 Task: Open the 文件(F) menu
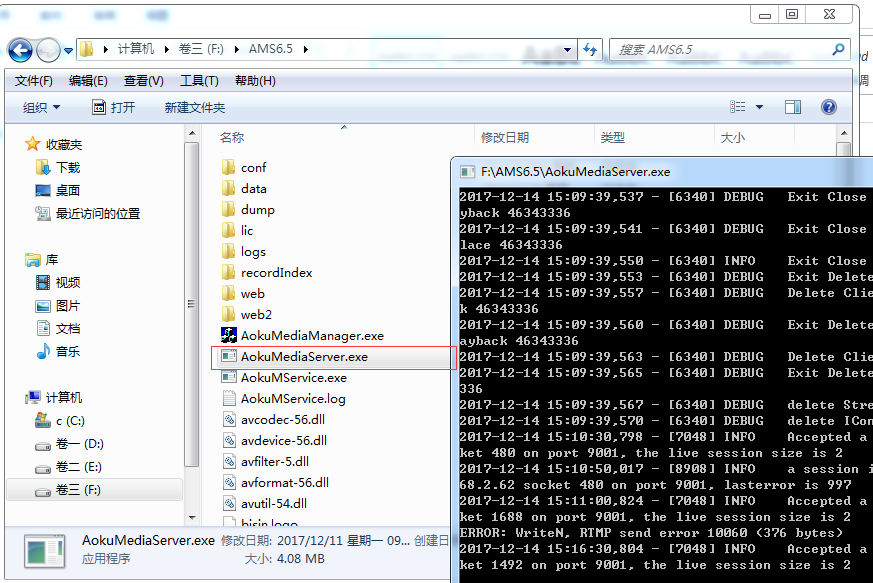33,81
